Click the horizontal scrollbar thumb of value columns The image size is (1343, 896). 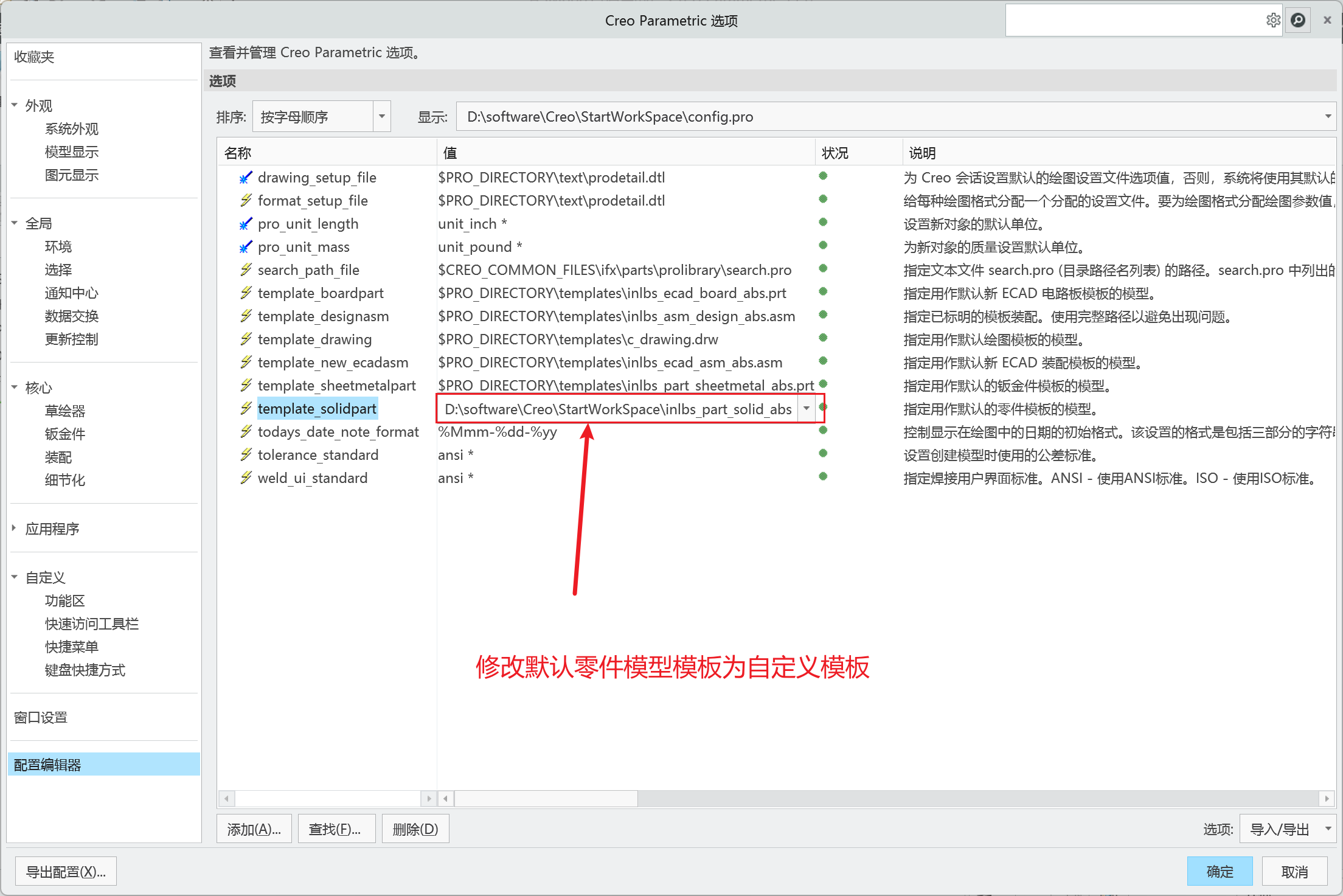(x=546, y=798)
